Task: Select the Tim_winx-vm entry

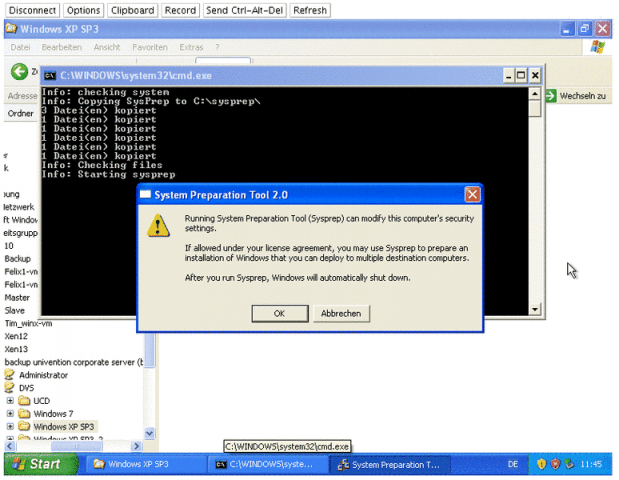Action: coord(28,323)
